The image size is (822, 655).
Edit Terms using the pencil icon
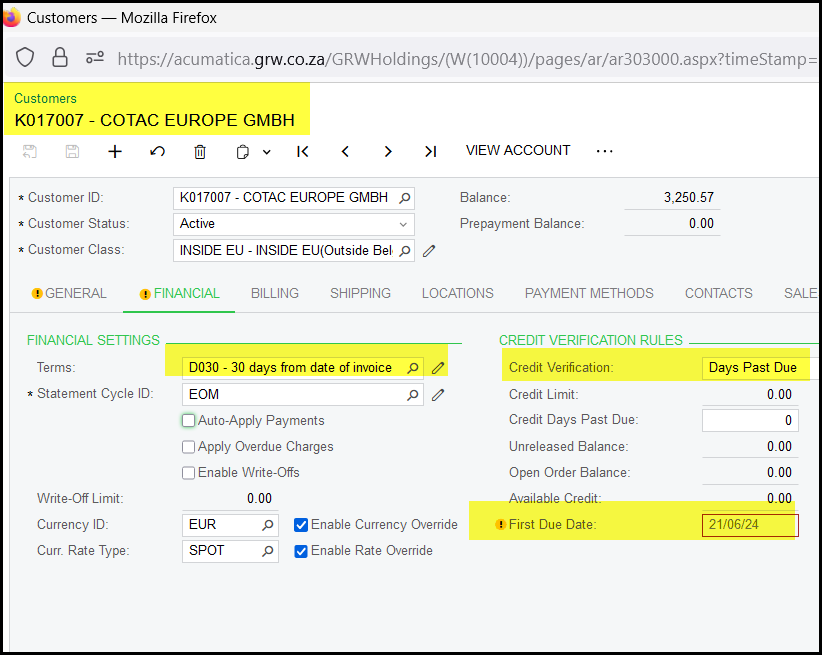point(438,368)
